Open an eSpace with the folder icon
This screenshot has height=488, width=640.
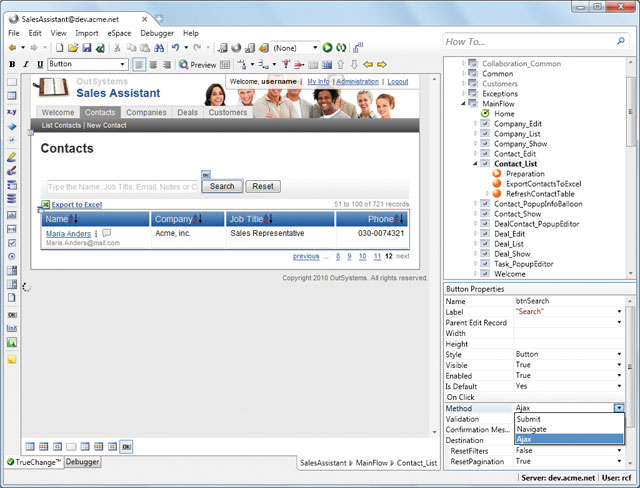pyautogui.click(x=73, y=48)
